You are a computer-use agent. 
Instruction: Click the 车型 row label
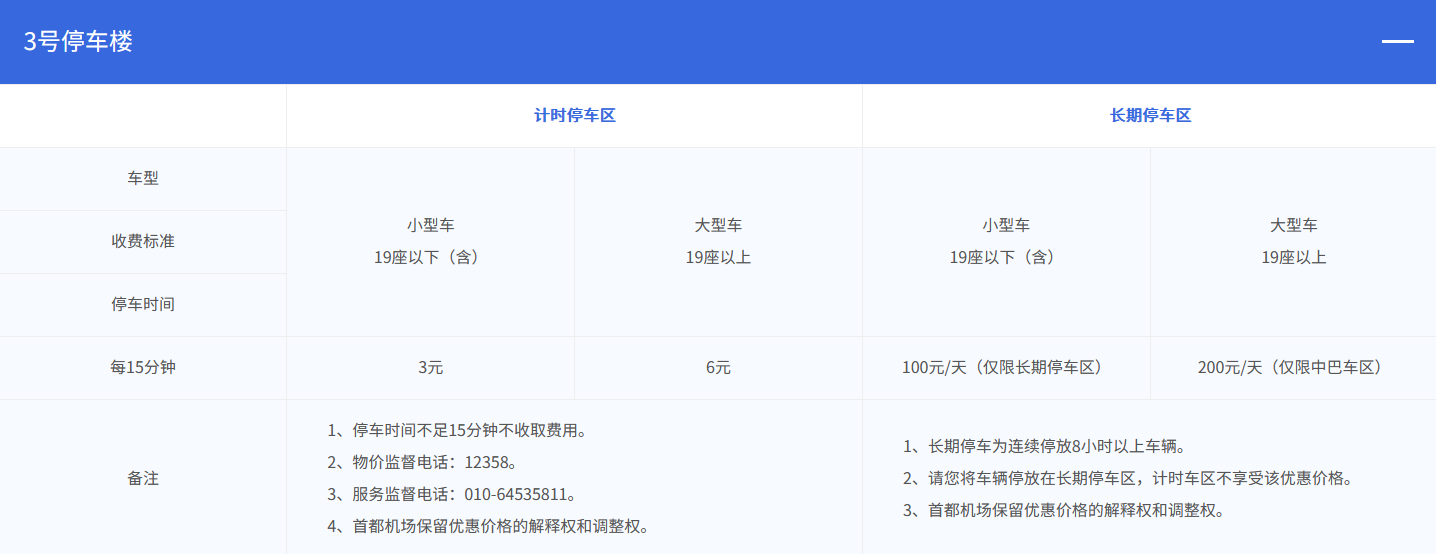pyautogui.click(x=143, y=179)
